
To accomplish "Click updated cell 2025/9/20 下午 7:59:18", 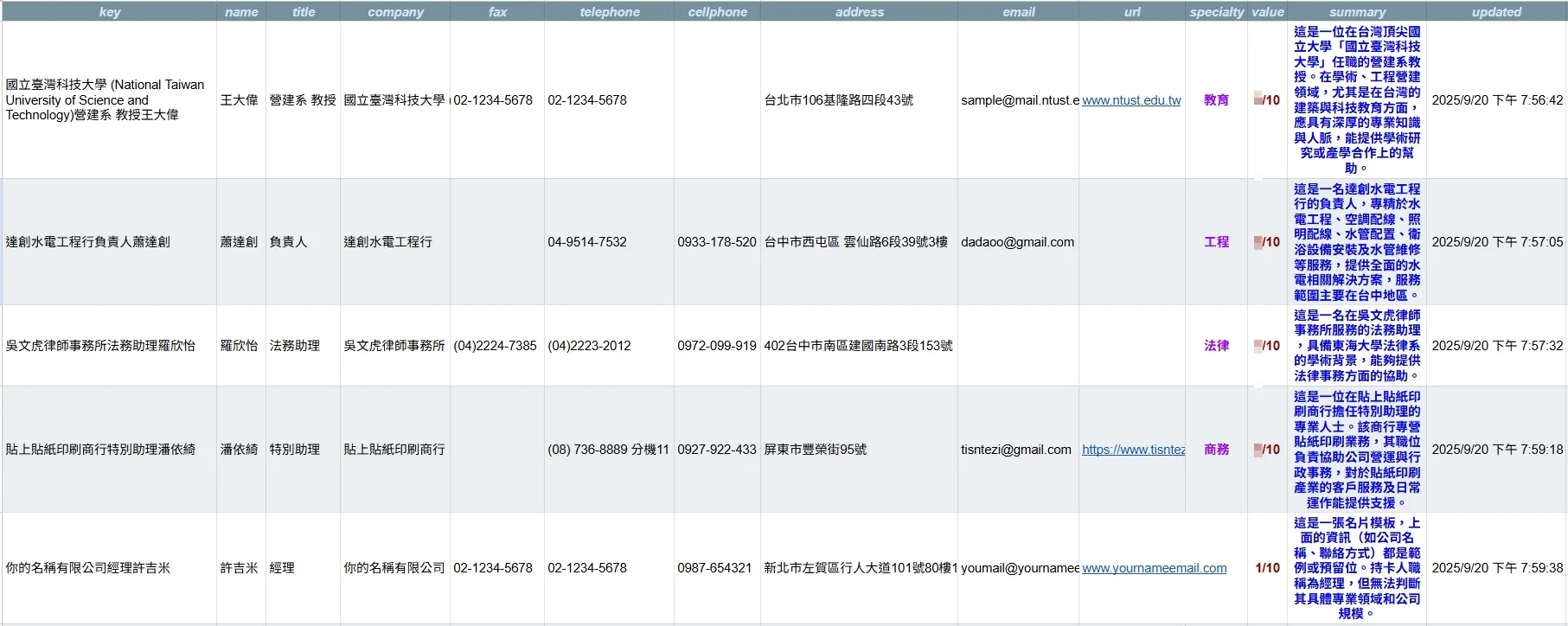I will point(1496,450).
